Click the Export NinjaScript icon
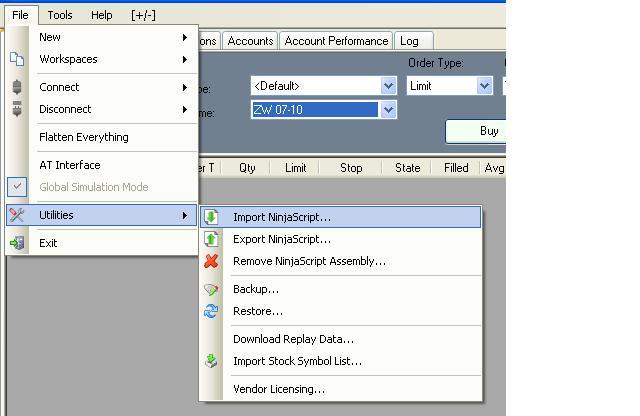Image resolution: width=640 pixels, height=416 pixels. pyautogui.click(x=211, y=239)
